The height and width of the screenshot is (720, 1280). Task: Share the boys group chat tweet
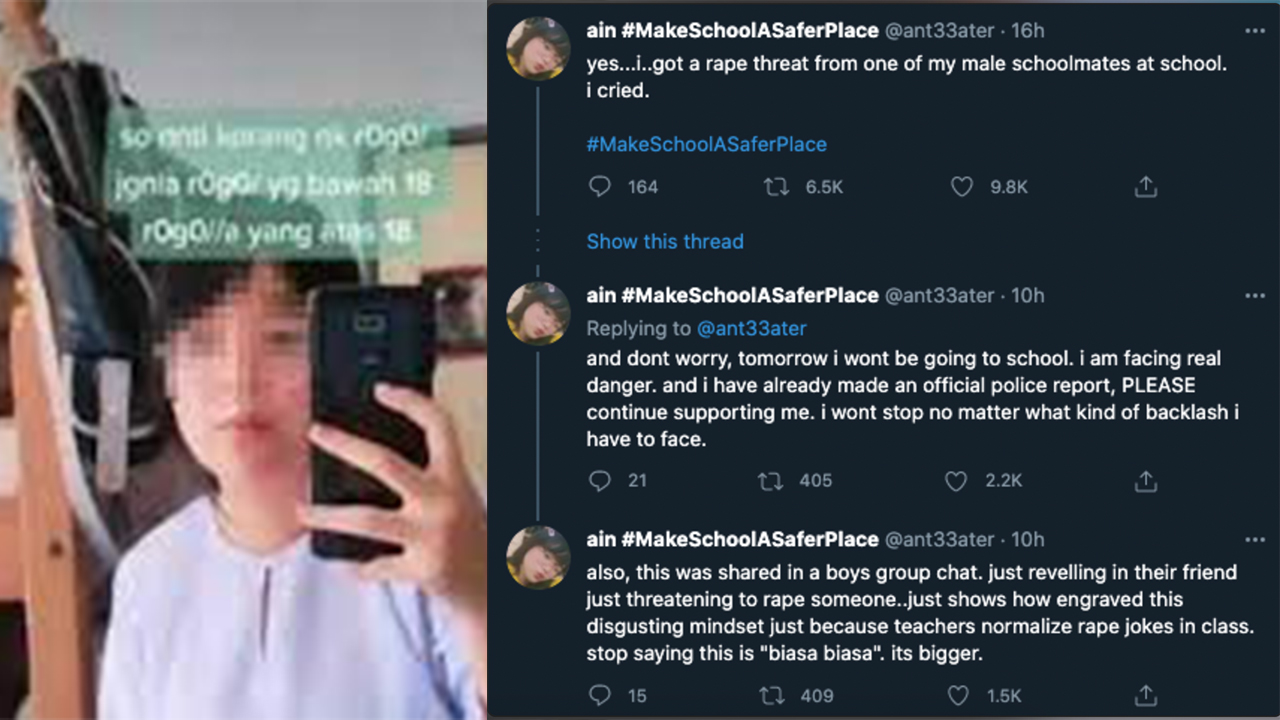tap(1146, 695)
